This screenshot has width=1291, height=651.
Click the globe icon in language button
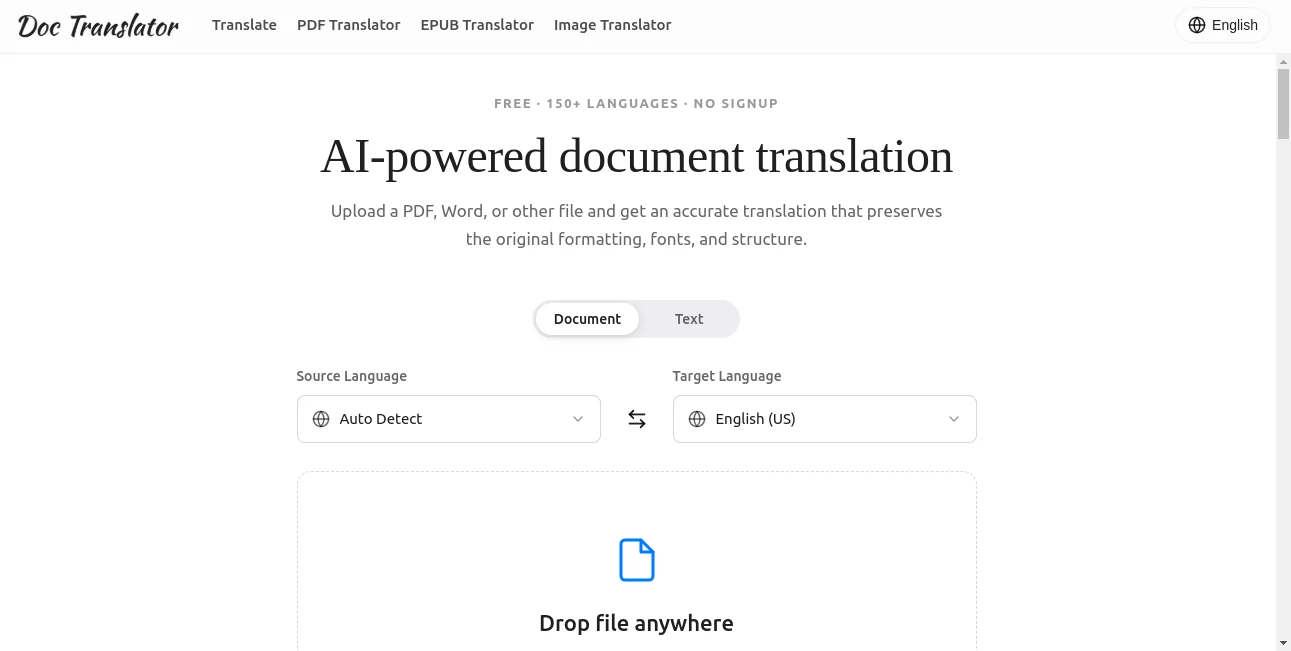[x=1197, y=25]
